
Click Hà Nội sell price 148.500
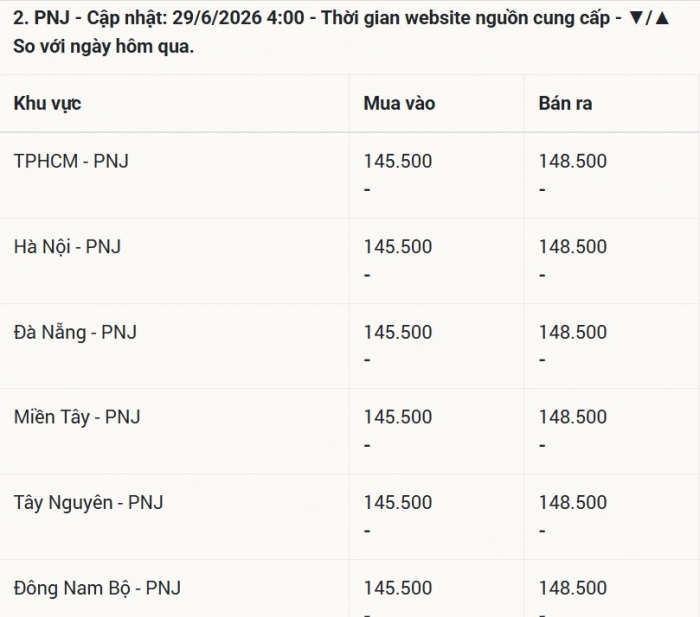tap(573, 247)
